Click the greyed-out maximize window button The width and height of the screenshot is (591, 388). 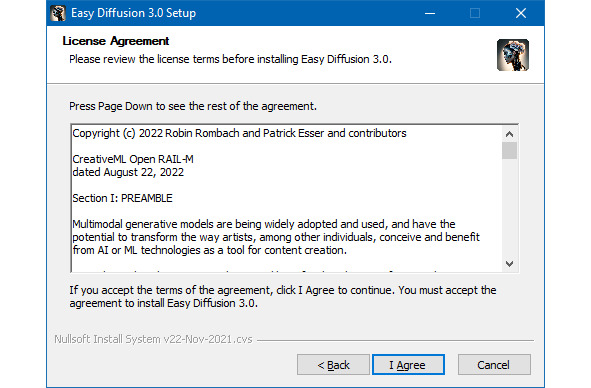tap(475, 13)
